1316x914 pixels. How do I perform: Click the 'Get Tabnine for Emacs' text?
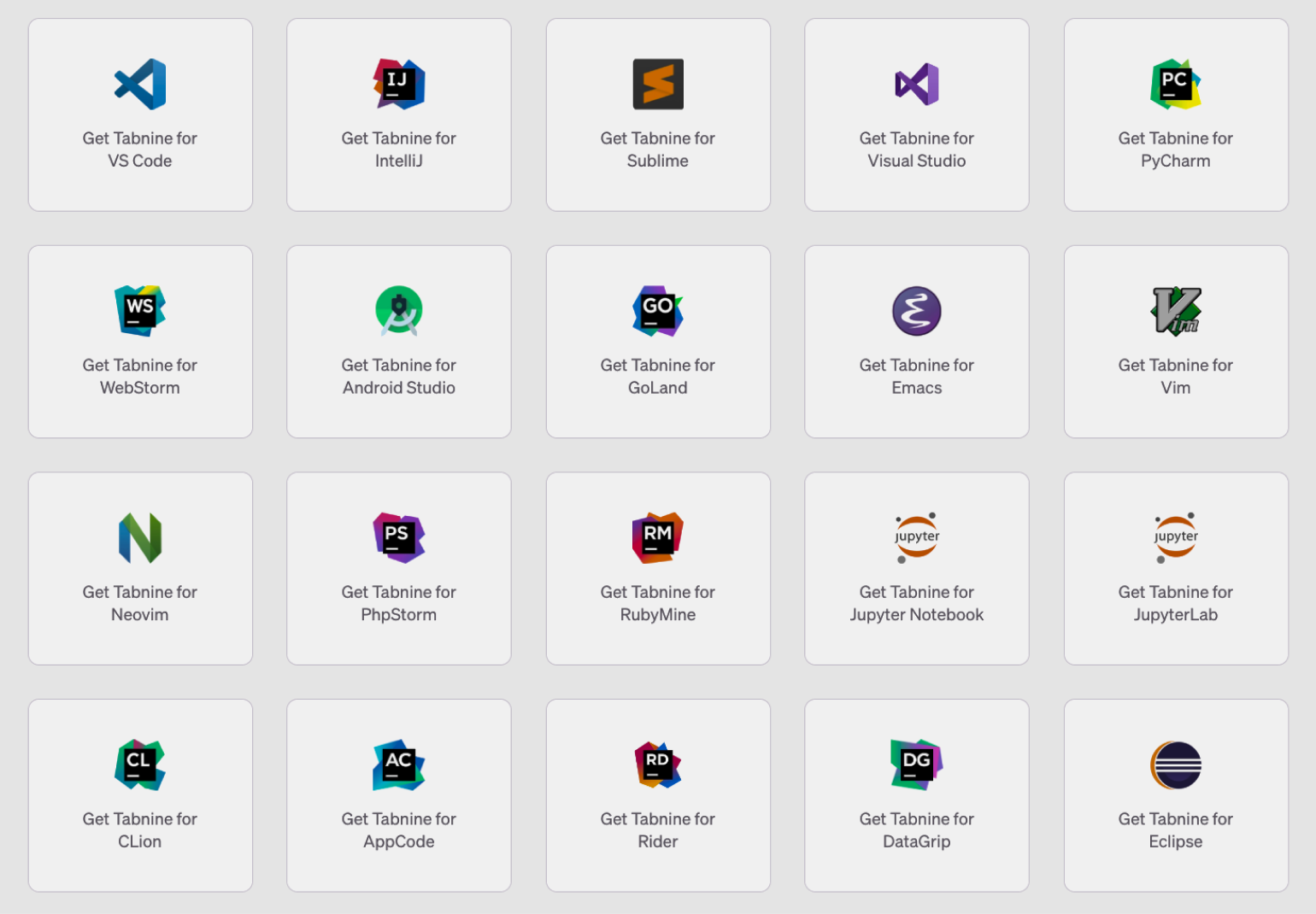pyautogui.click(x=917, y=377)
